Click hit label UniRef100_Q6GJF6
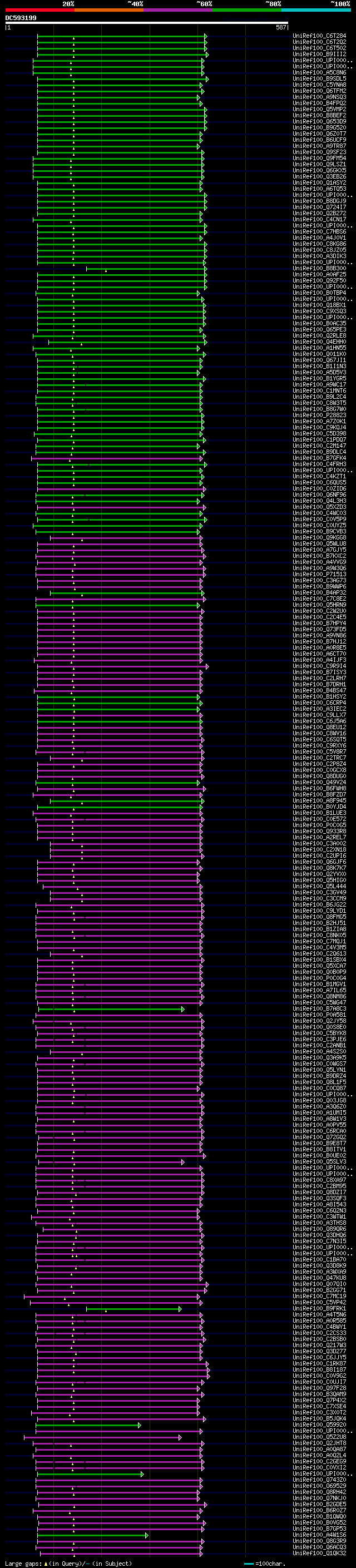The image size is (356, 1568). [x=319, y=862]
